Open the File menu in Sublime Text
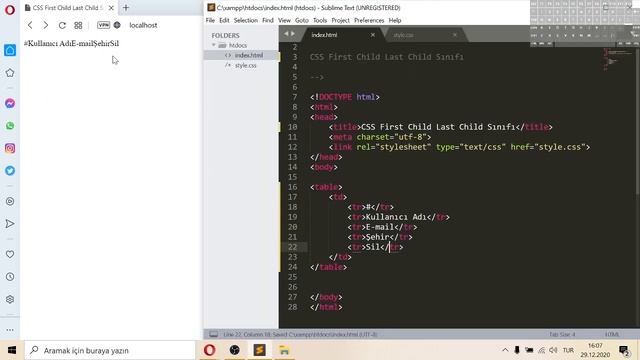Viewport: 640px width, 360px height. click(x=210, y=20)
